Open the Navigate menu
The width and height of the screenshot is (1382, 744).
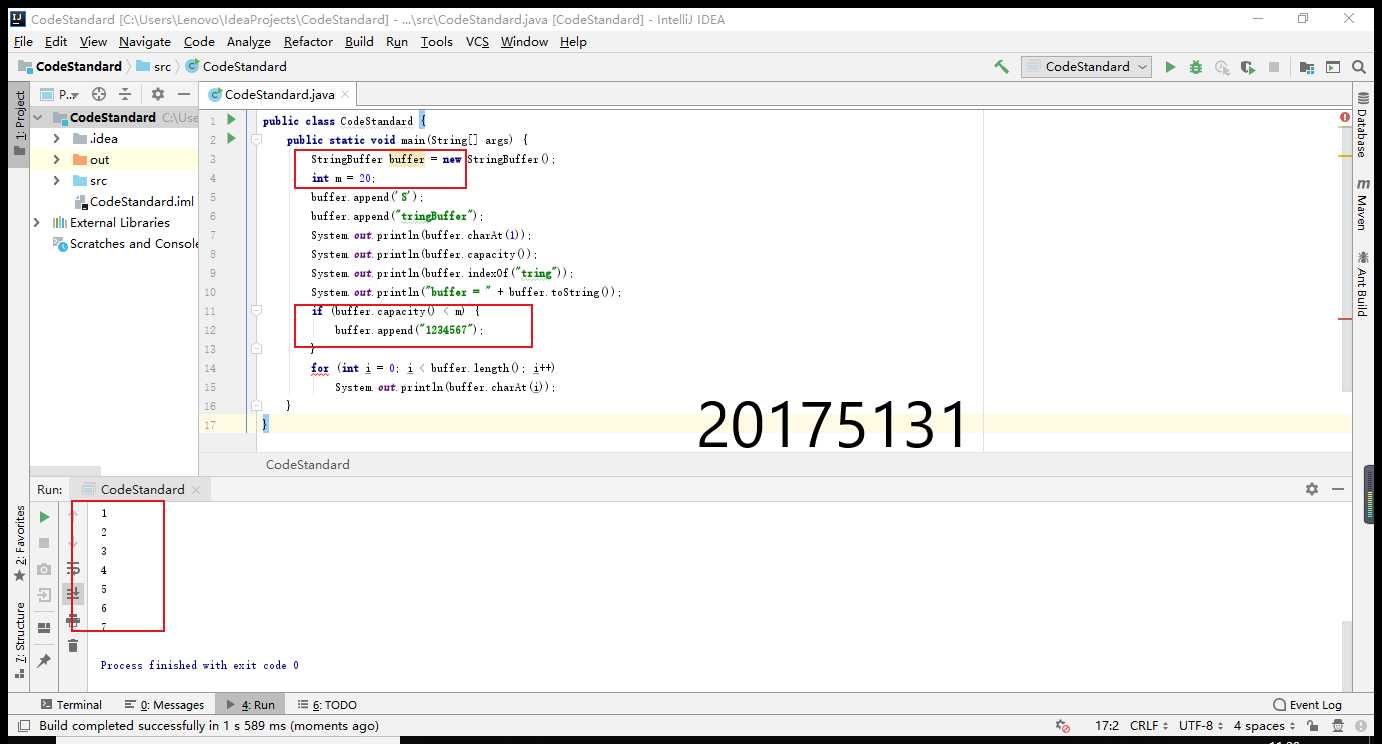tap(145, 42)
